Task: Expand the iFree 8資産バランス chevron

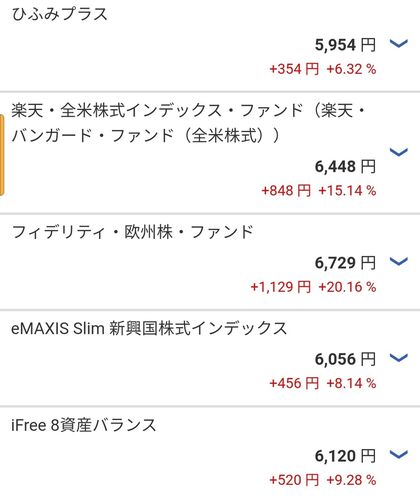Action: (x=399, y=455)
